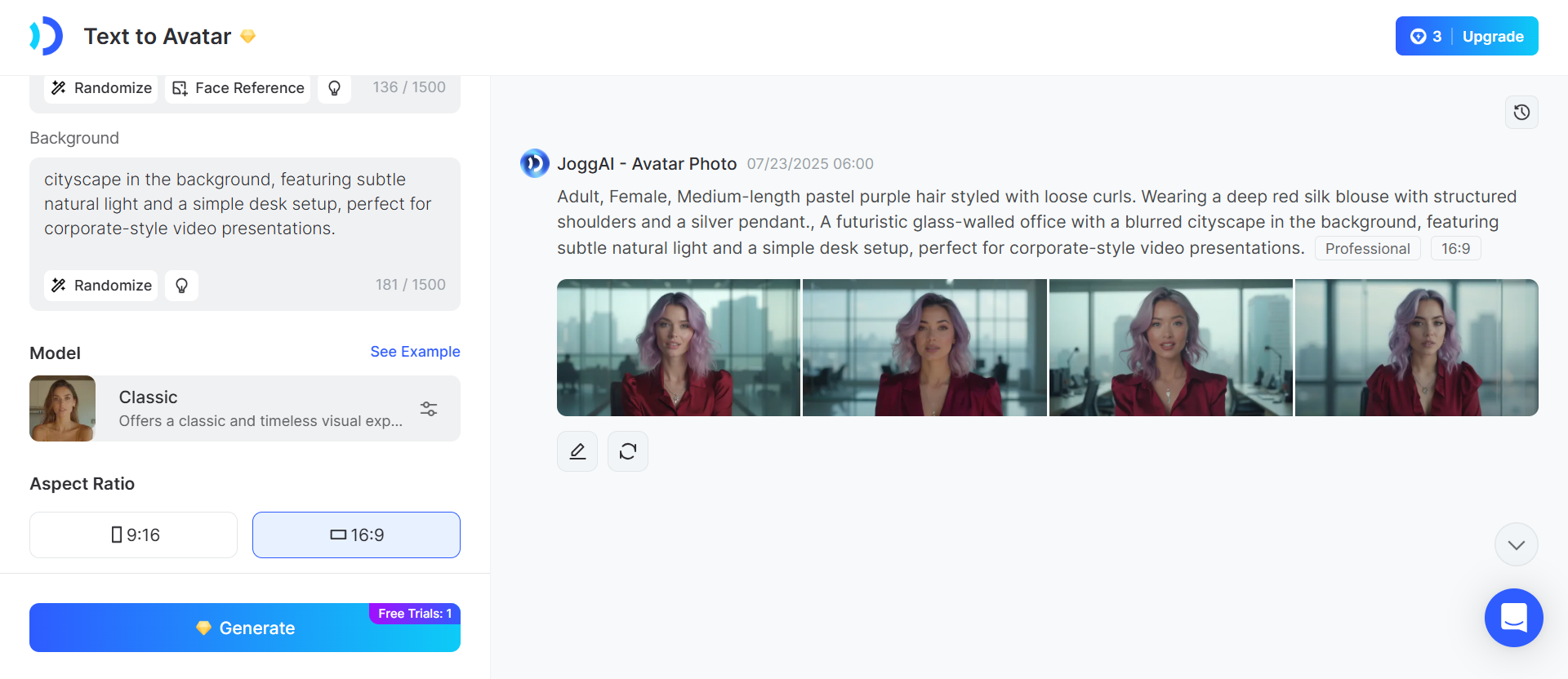Image resolution: width=1568 pixels, height=679 pixels.
Task: Click the generated avatar prompt description text
Action: coord(1037,222)
